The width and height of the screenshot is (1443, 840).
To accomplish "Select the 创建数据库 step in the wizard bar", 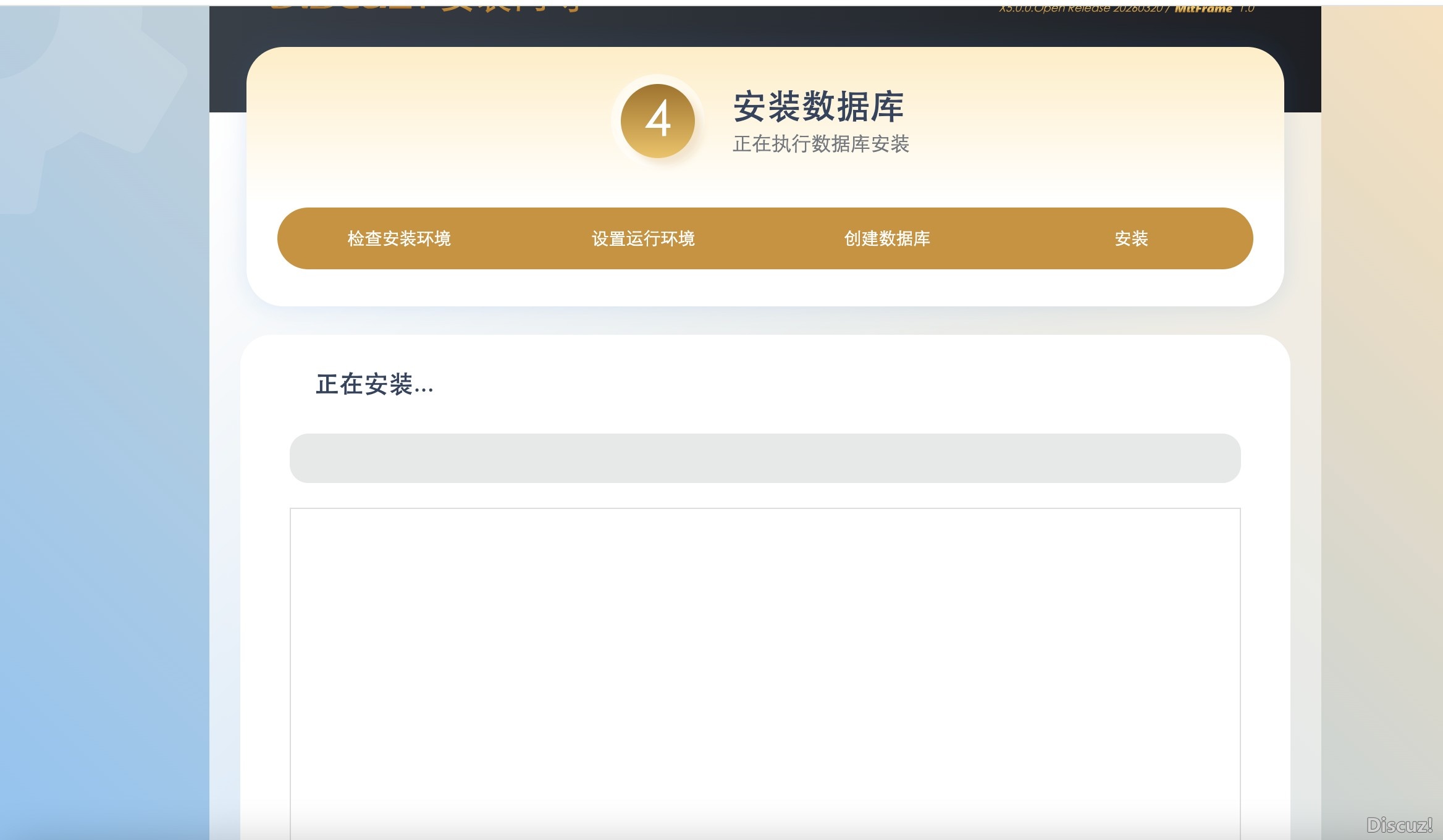I will (x=888, y=238).
